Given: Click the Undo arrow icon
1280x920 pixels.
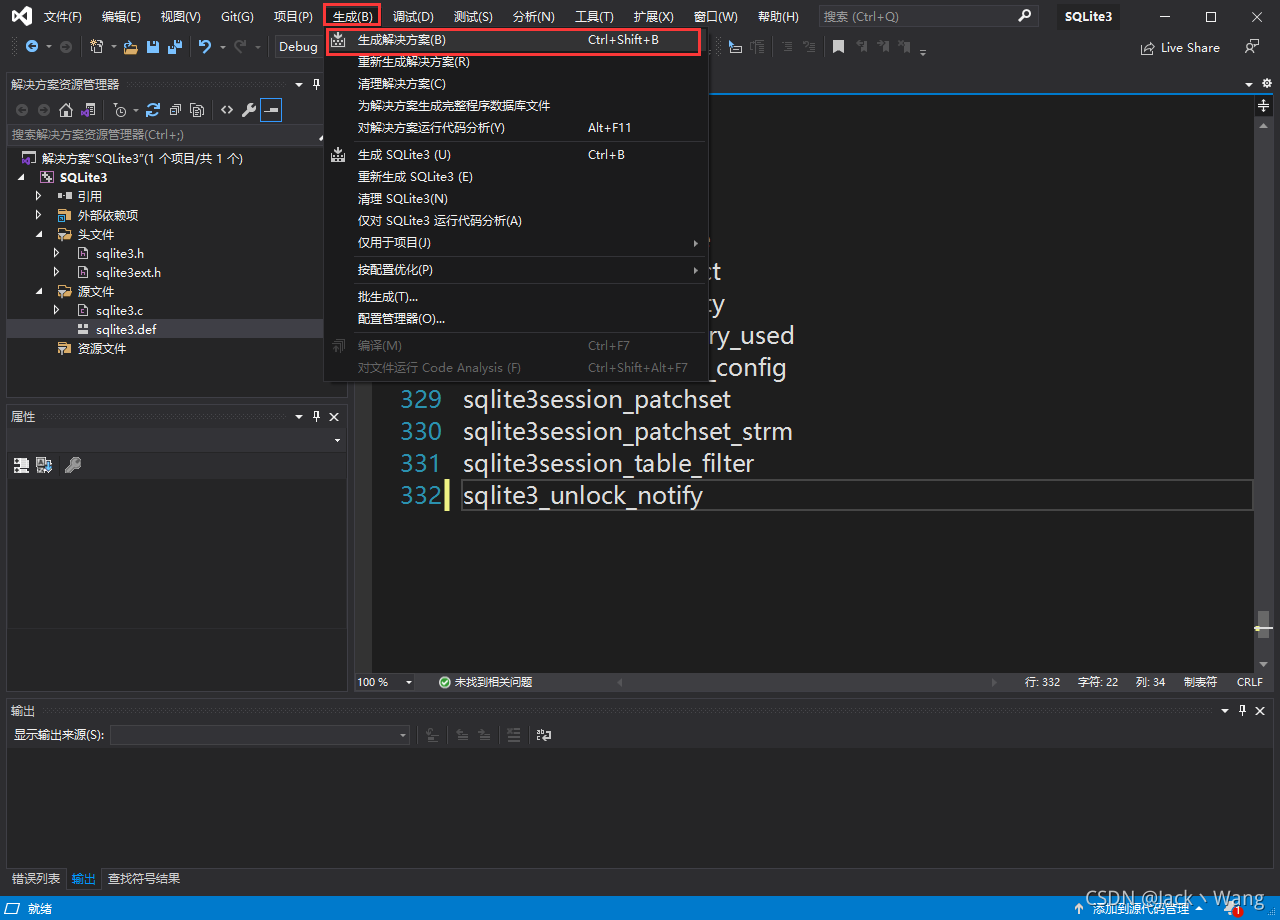Looking at the screenshot, I should point(205,47).
